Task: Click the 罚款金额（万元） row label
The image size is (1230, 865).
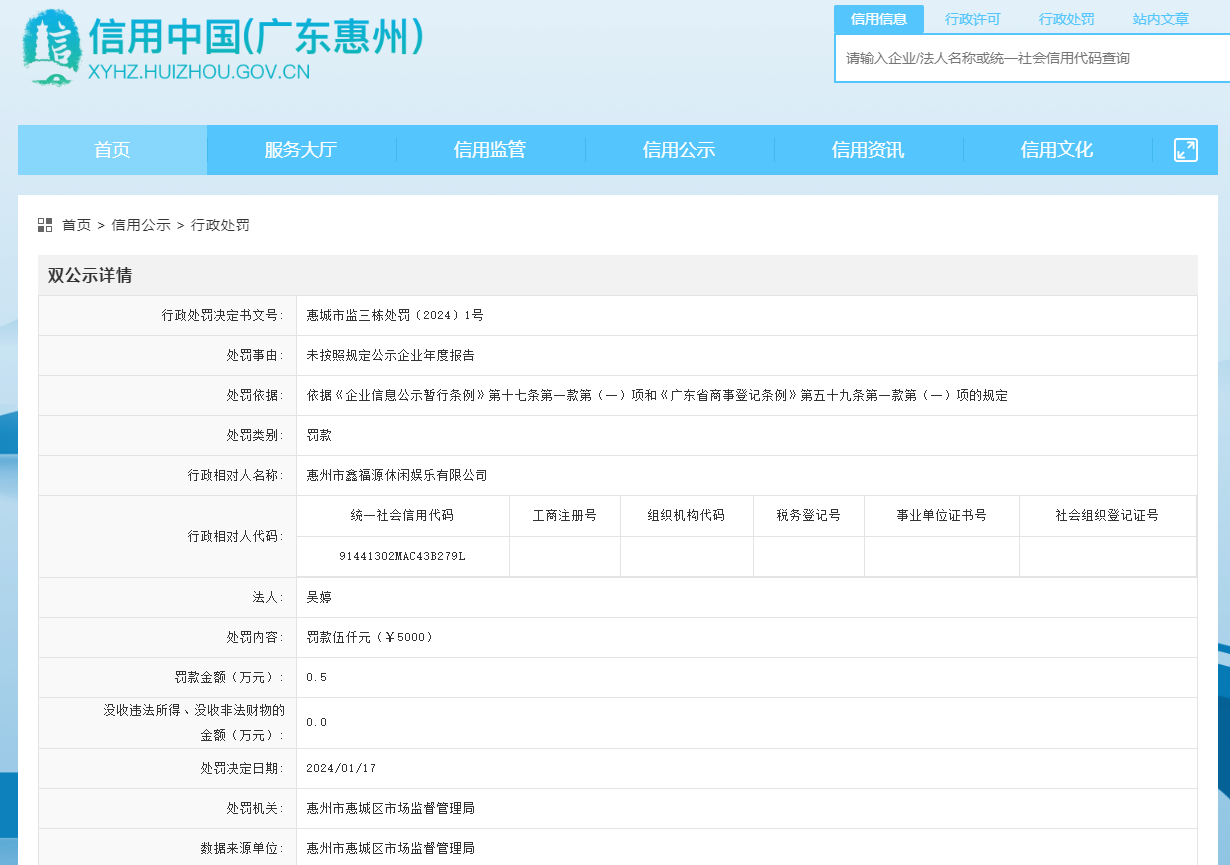Action: (230, 677)
